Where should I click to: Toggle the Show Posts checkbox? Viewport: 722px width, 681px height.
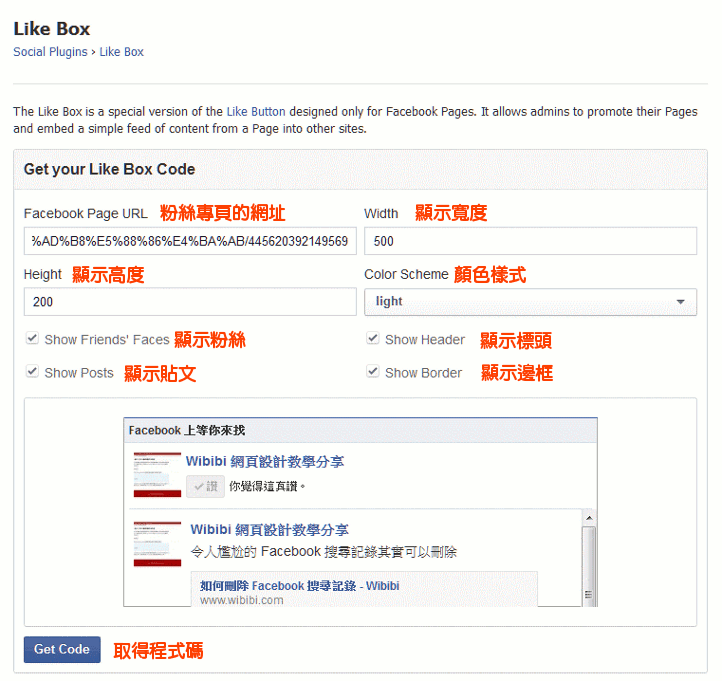(x=33, y=373)
